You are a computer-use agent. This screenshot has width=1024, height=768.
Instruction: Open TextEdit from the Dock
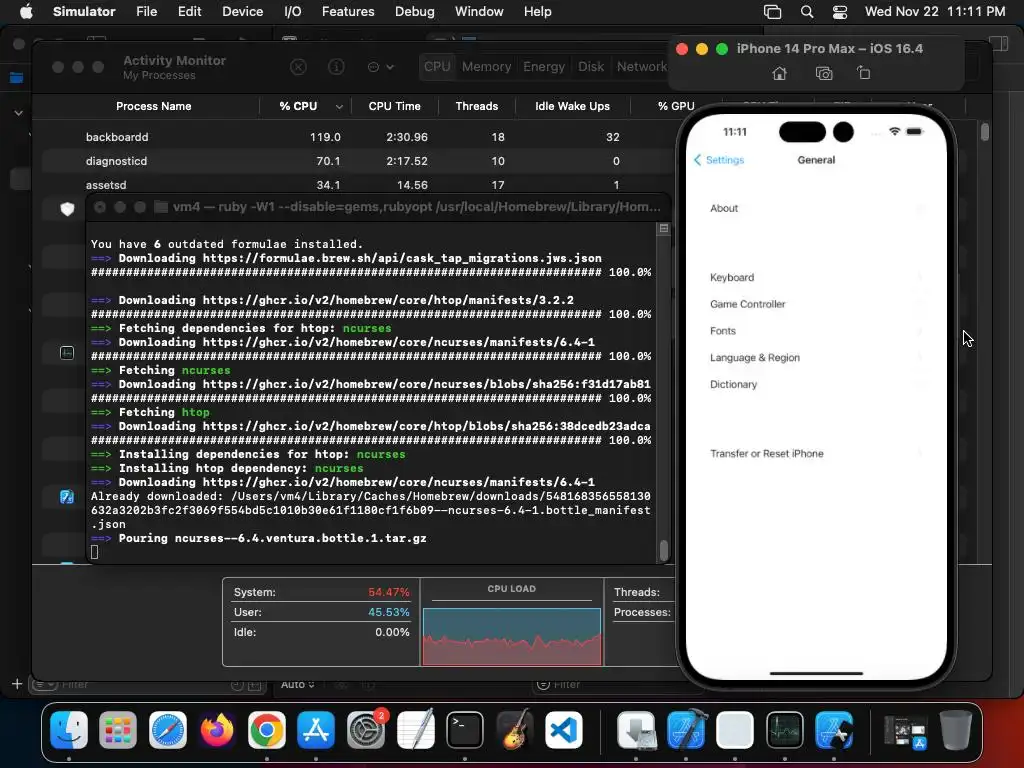415,730
